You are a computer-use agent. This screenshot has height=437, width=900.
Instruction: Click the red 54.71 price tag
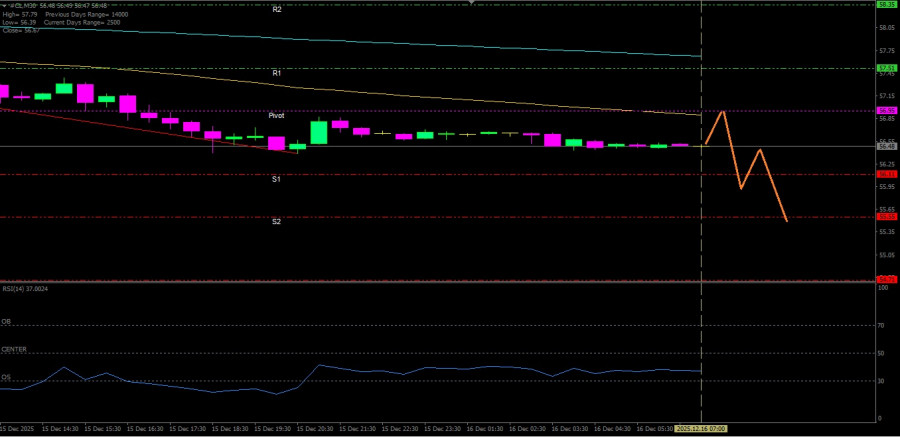(887, 279)
